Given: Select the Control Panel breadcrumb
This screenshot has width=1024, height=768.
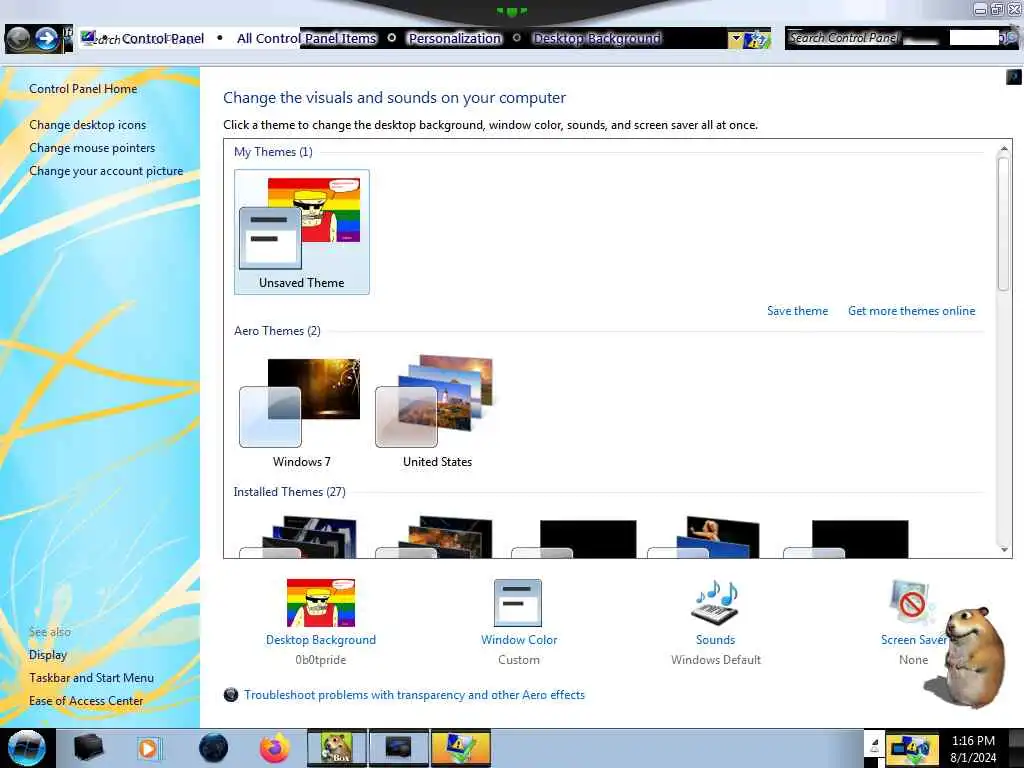Looking at the screenshot, I should pos(163,39).
